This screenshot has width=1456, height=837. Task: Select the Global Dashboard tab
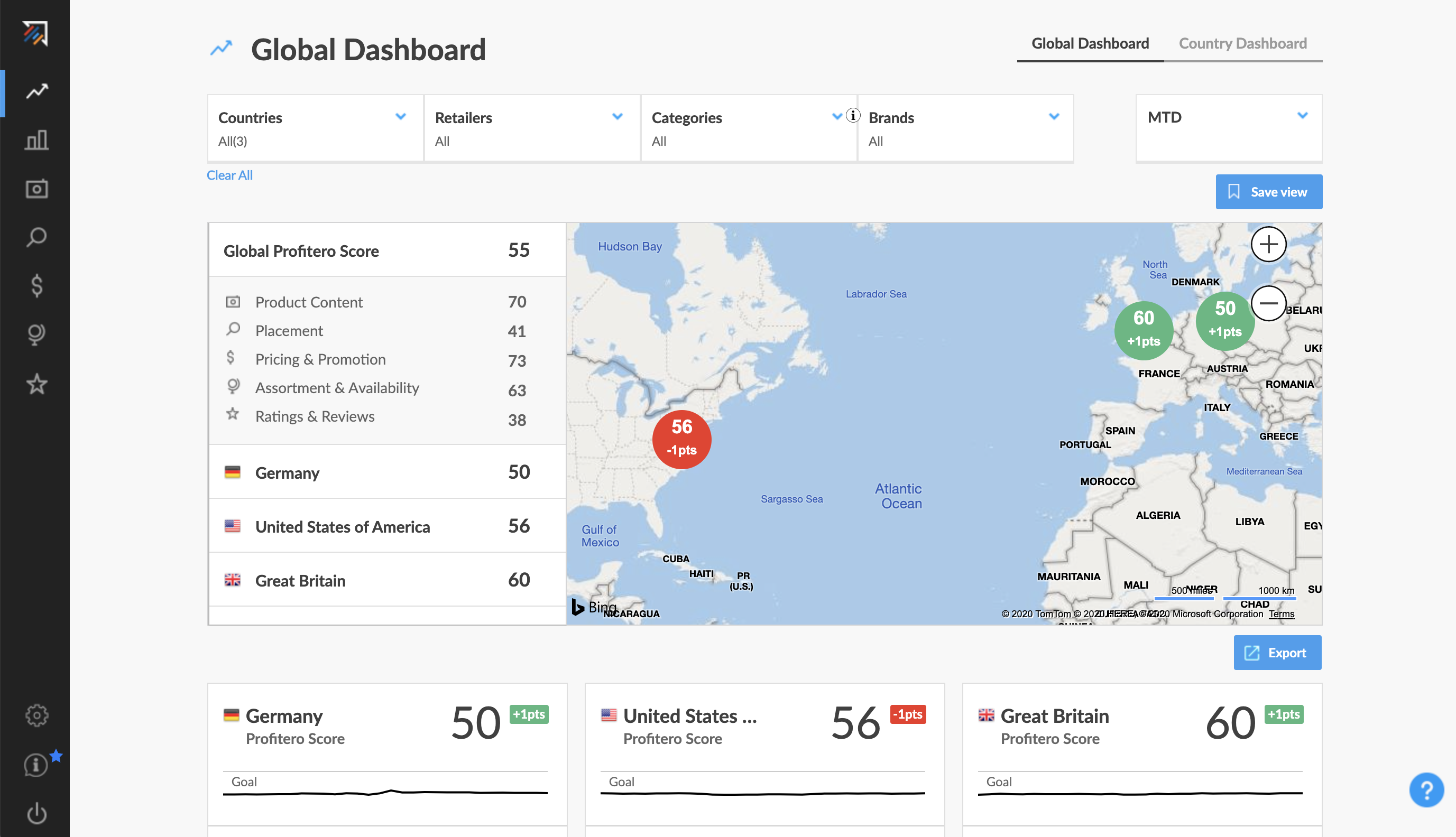pyautogui.click(x=1090, y=44)
